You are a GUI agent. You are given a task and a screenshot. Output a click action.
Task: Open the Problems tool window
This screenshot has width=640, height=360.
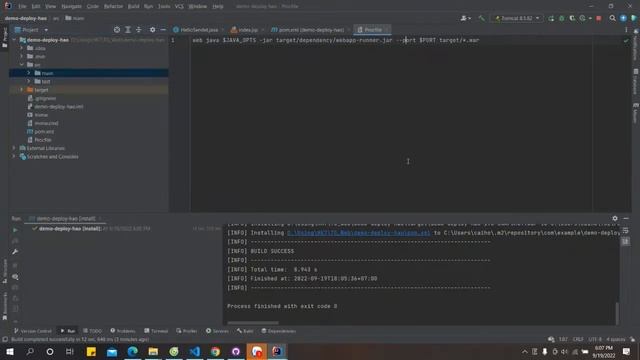122,331
